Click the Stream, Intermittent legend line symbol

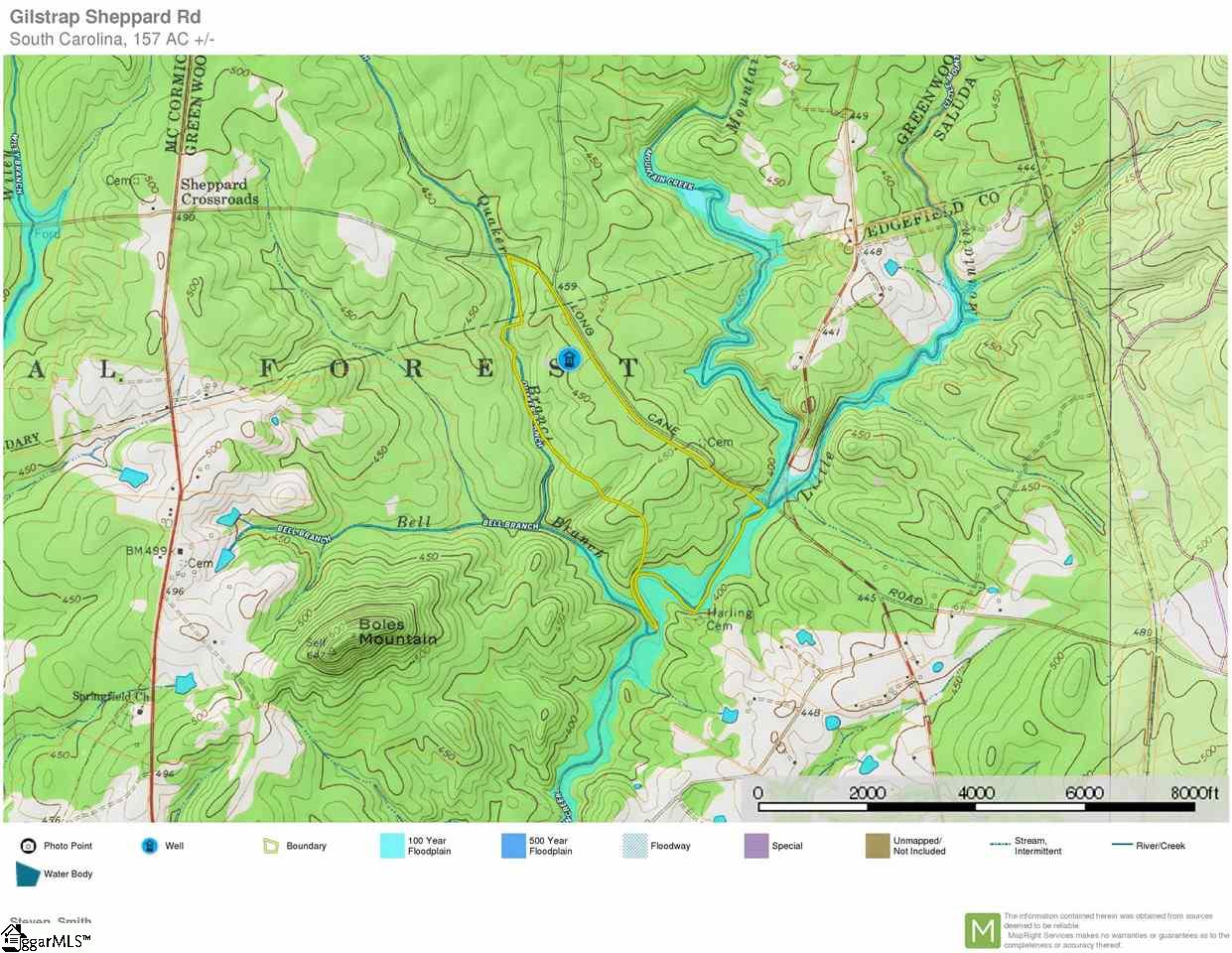tap(1000, 845)
